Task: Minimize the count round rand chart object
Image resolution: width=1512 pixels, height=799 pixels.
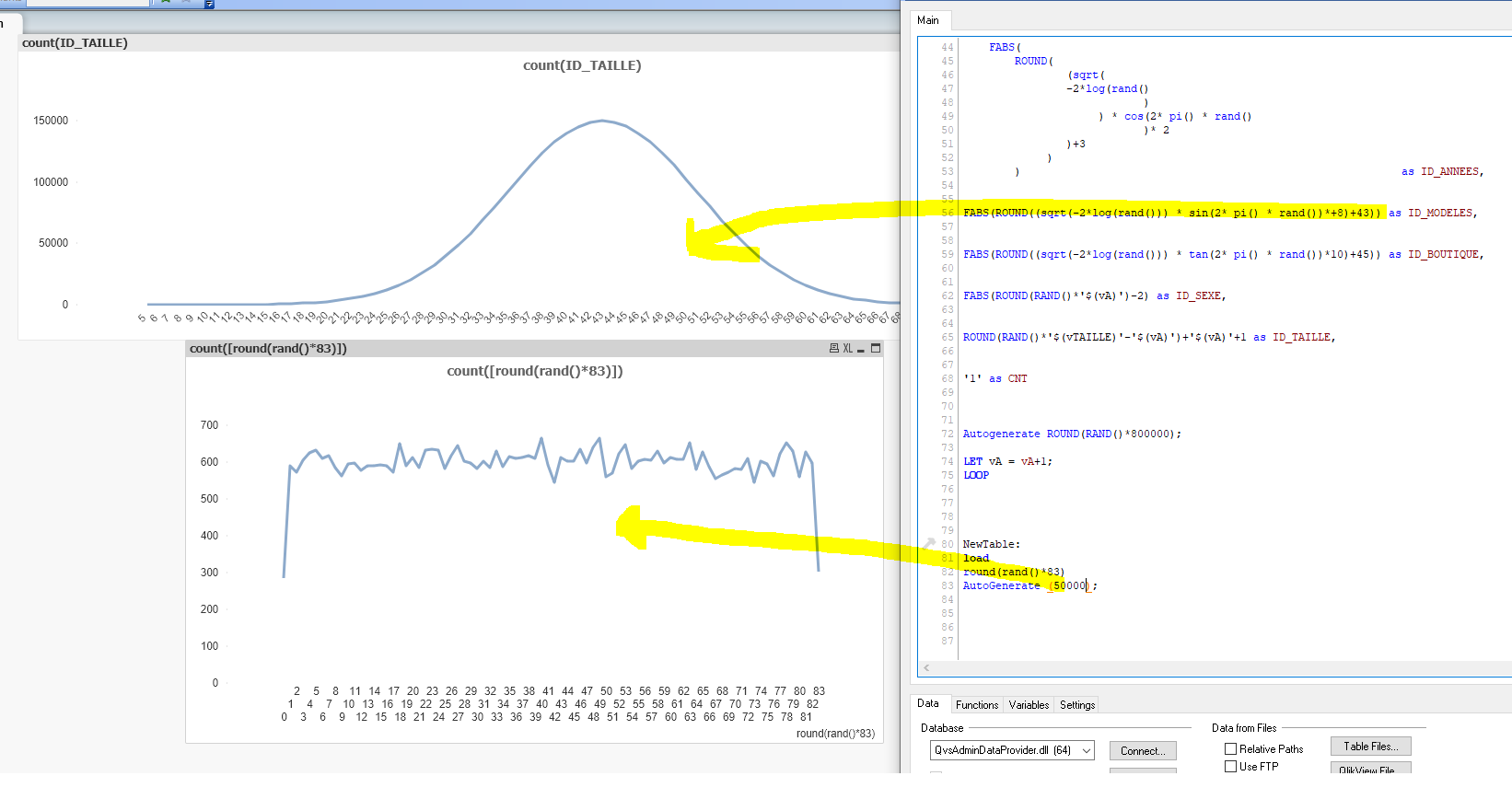Action: tap(861, 350)
